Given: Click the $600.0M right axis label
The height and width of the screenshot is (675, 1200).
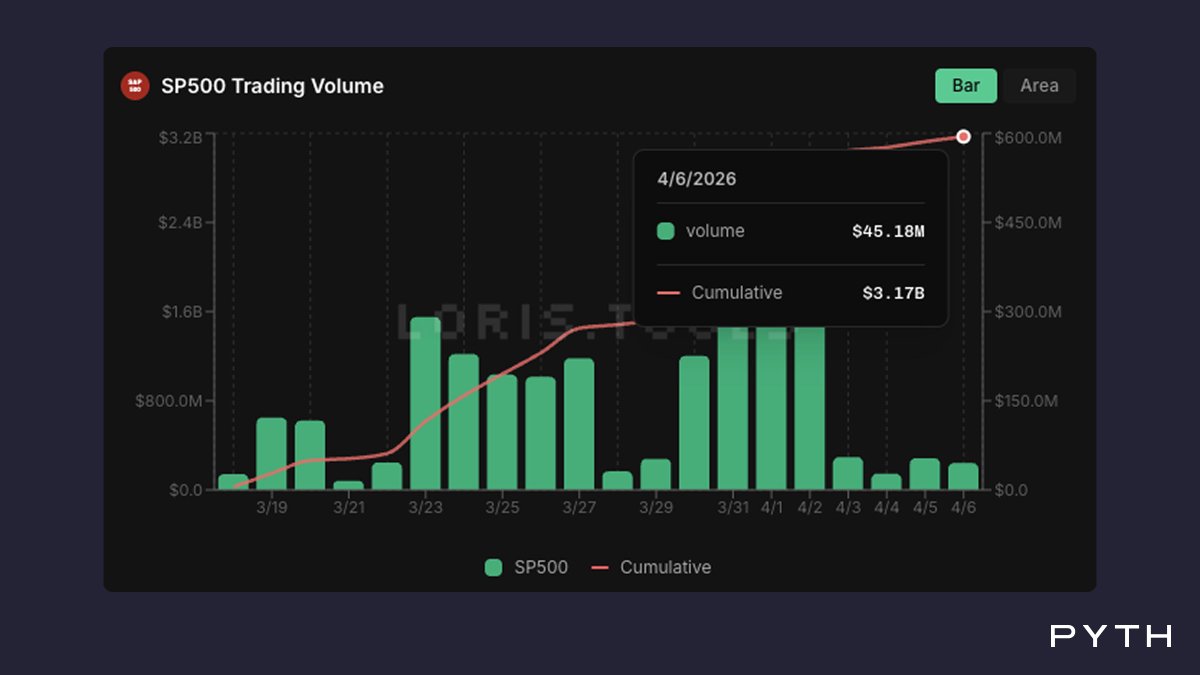Looking at the screenshot, I should [1028, 137].
